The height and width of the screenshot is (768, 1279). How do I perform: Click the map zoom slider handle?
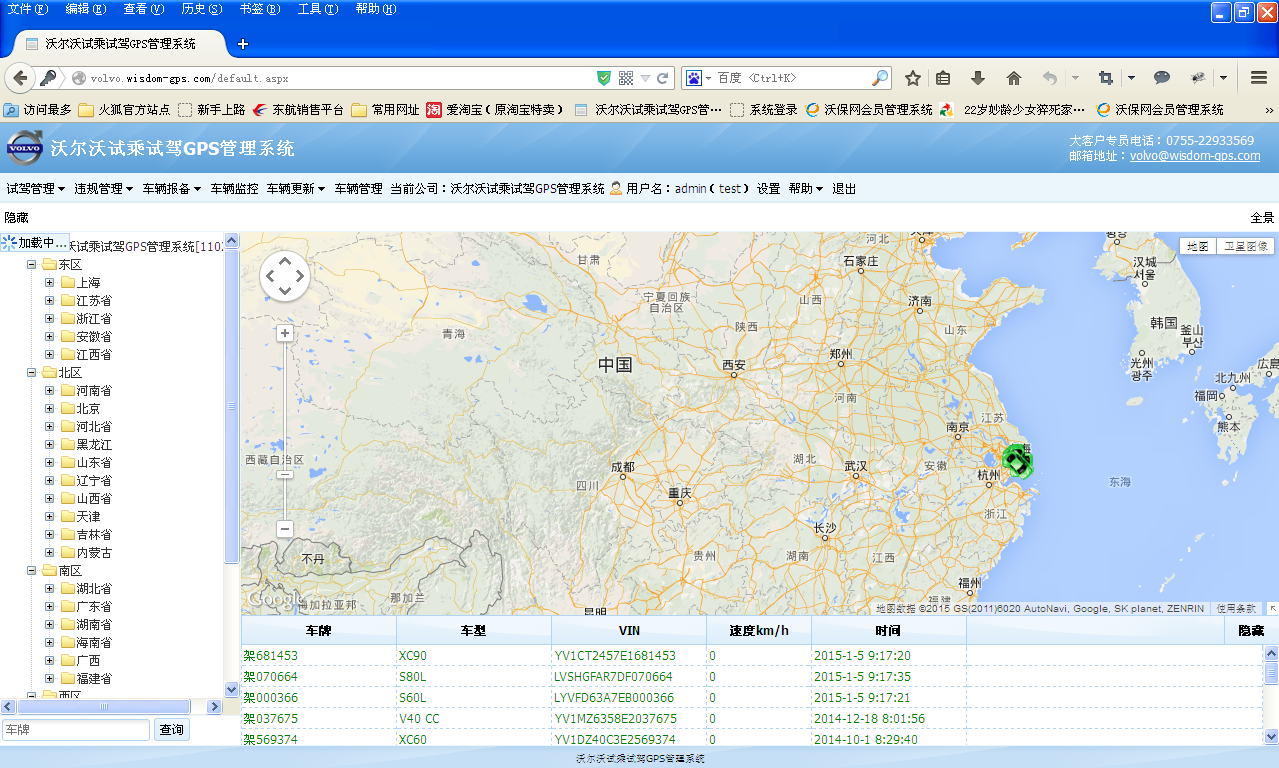(x=285, y=474)
